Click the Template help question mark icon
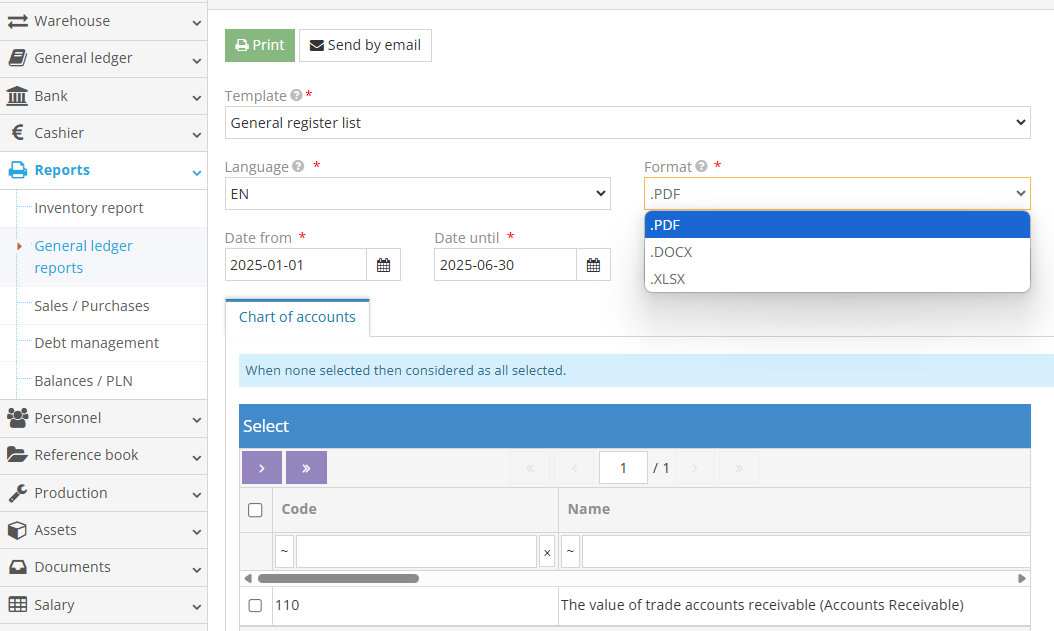The width and height of the screenshot is (1054, 631). (x=296, y=96)
